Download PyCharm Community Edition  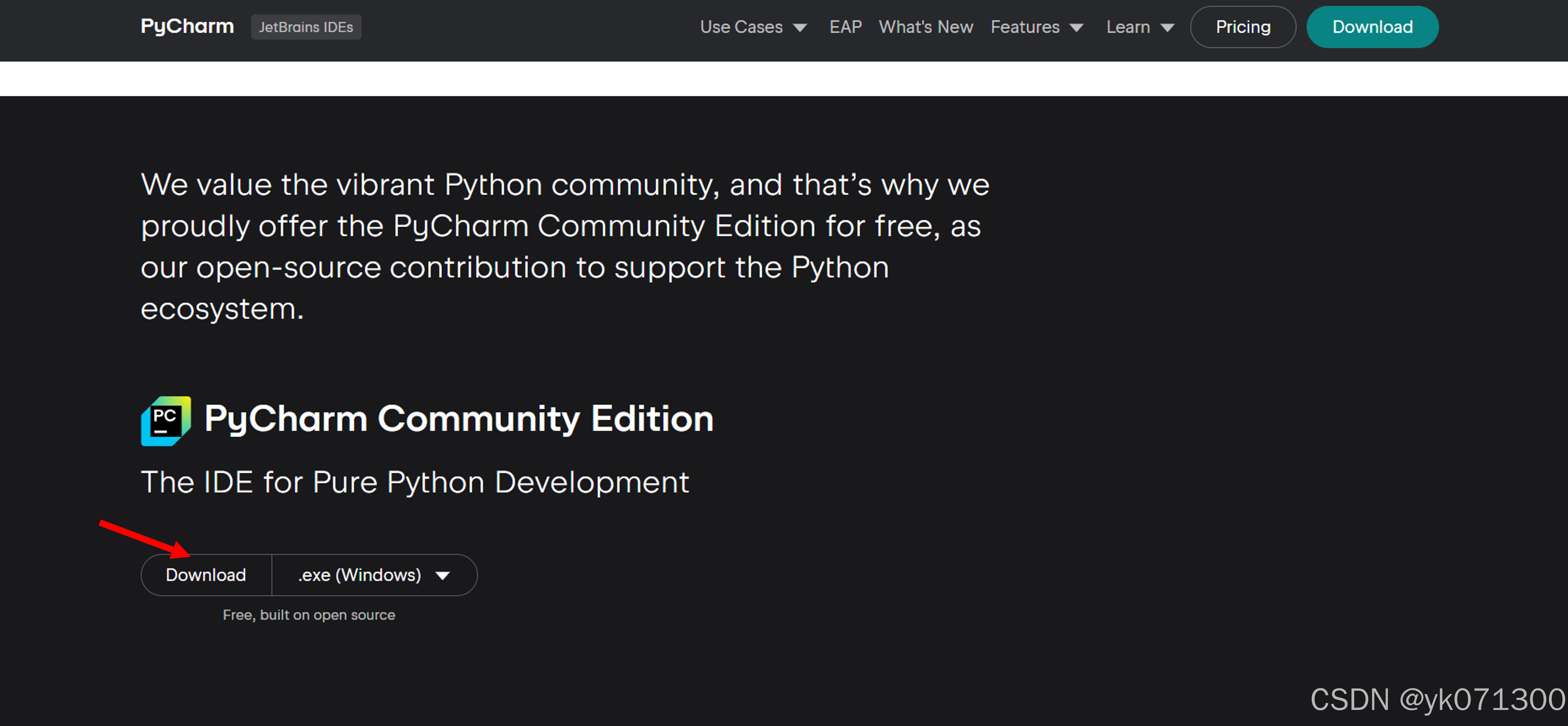pos(206,575)
